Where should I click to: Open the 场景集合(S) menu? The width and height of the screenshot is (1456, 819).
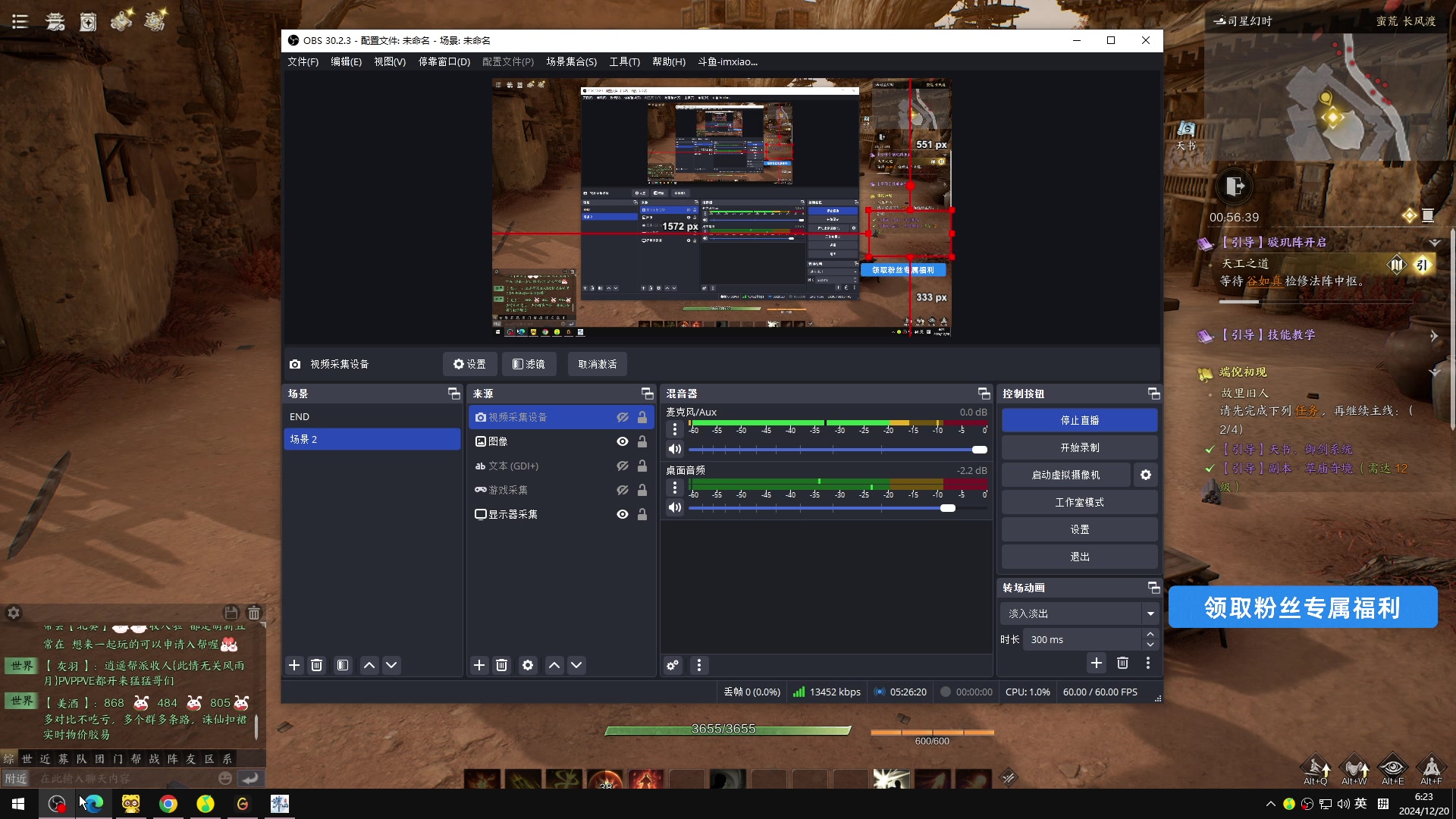(571, 61)
